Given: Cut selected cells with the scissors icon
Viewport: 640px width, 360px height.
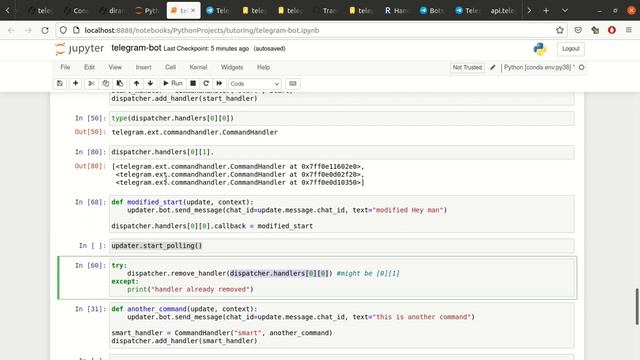Looking at the screenshot, I should coord(91,84).
